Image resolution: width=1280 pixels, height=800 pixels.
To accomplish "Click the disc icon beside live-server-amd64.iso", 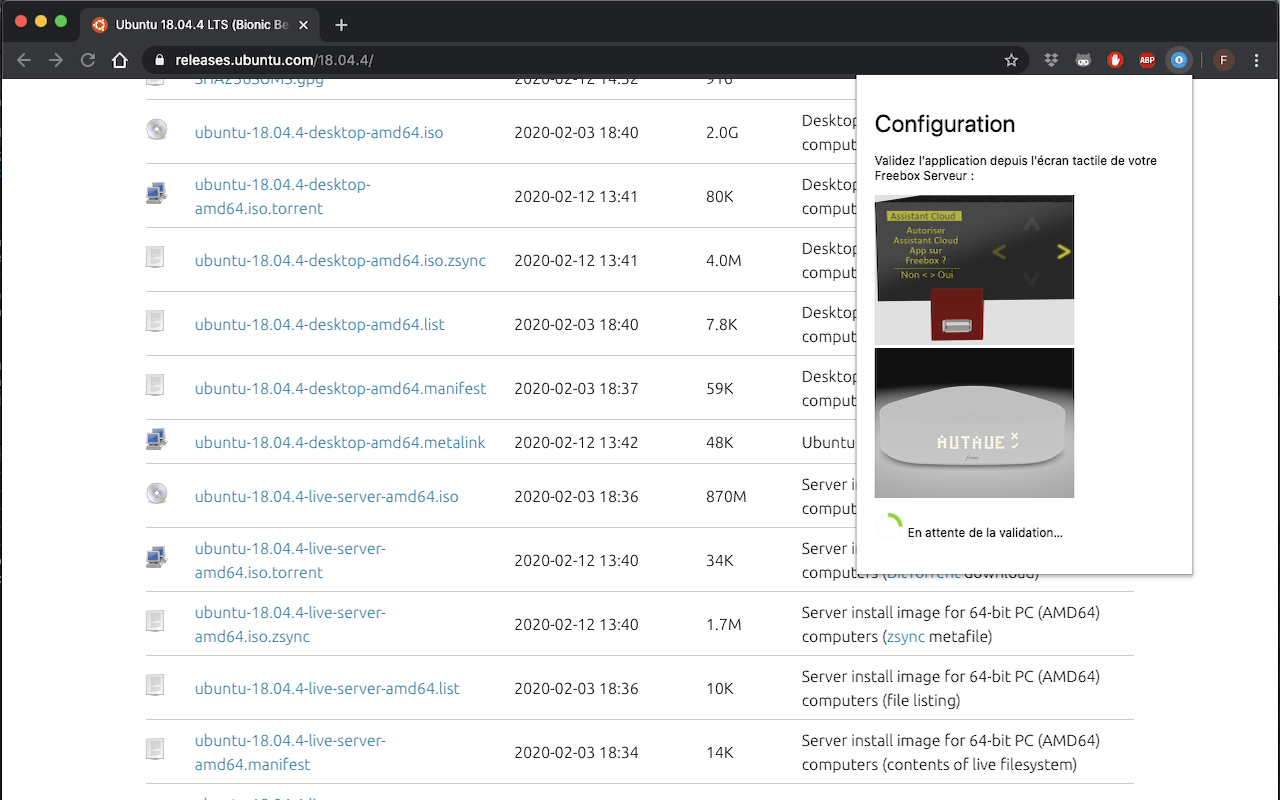I will pos(156,493).
